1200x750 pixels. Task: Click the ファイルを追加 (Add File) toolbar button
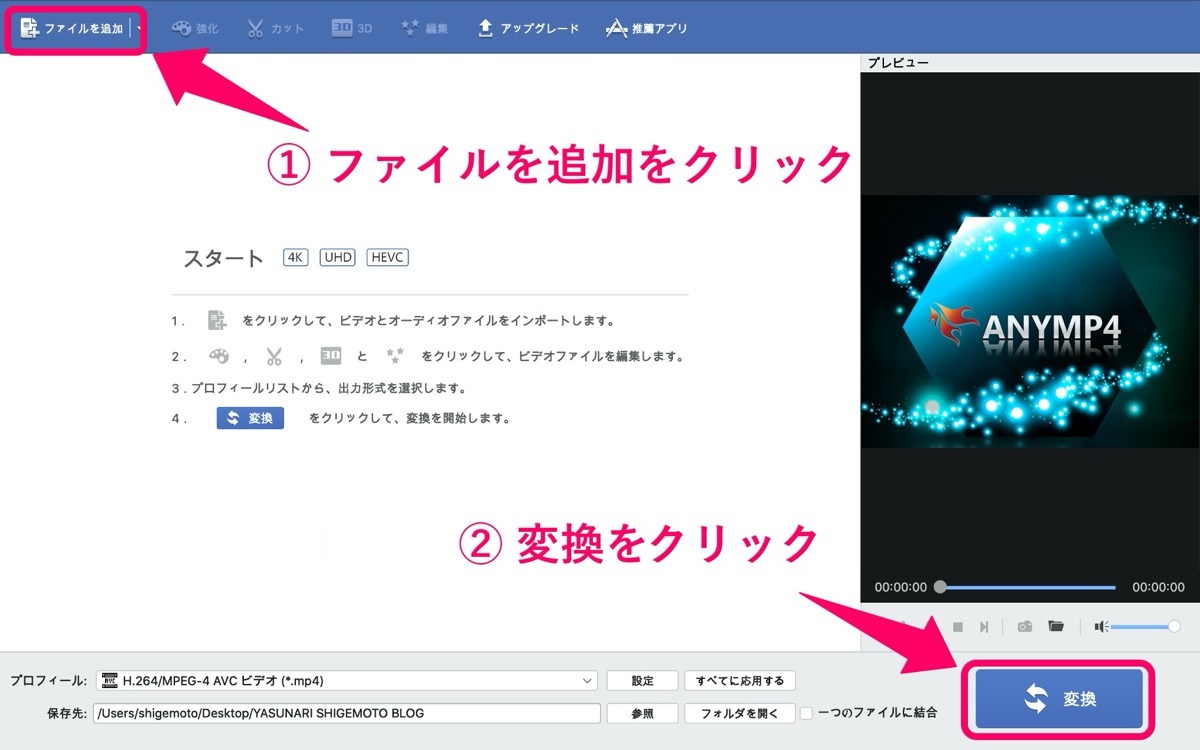coord(72,28)
